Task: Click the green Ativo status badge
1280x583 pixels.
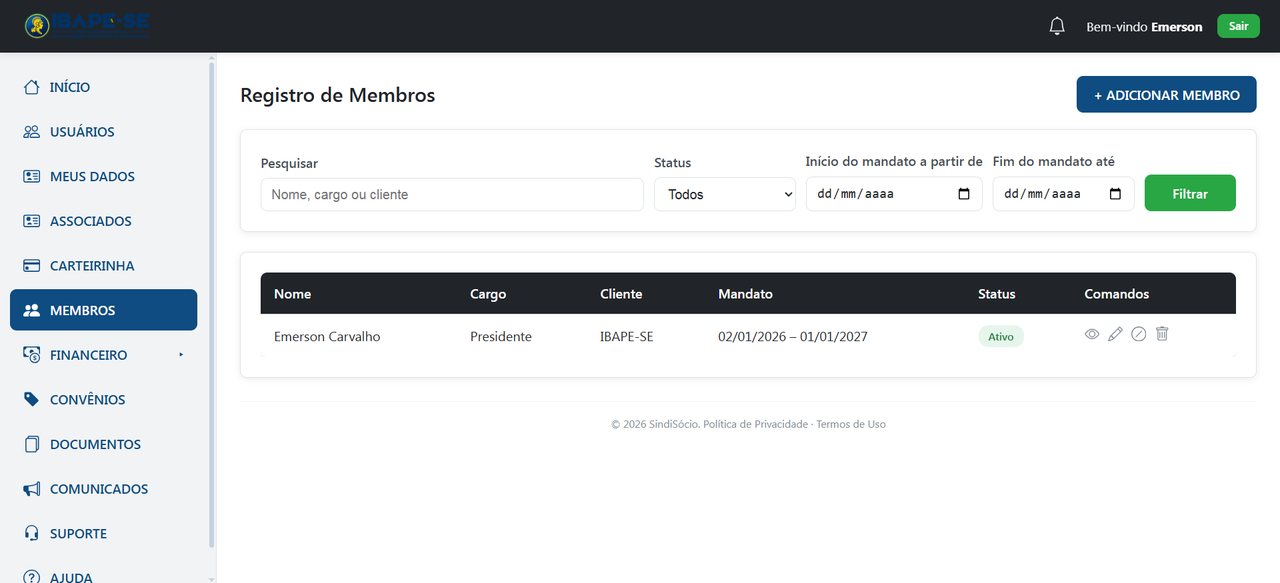Action: [x=1001, y=337]
